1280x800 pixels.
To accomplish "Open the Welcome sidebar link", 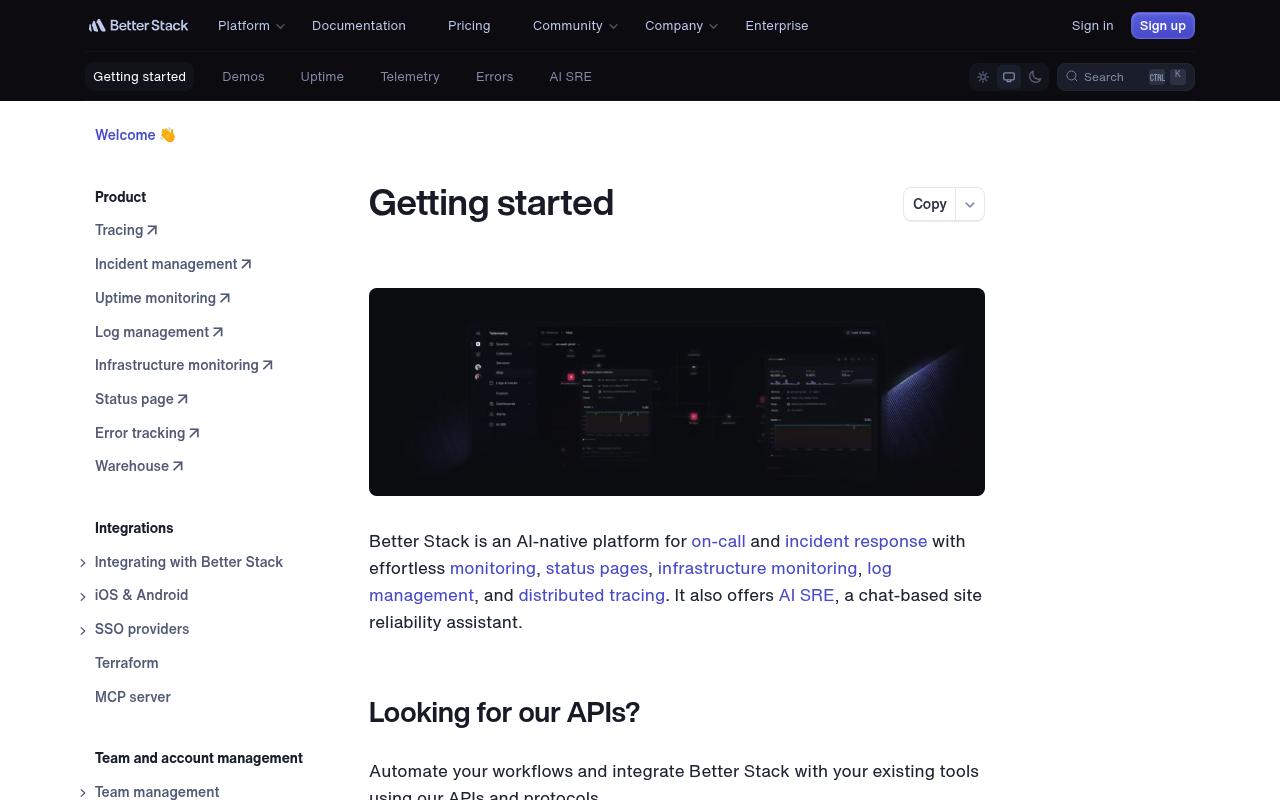I will click(x=135, y=135).
